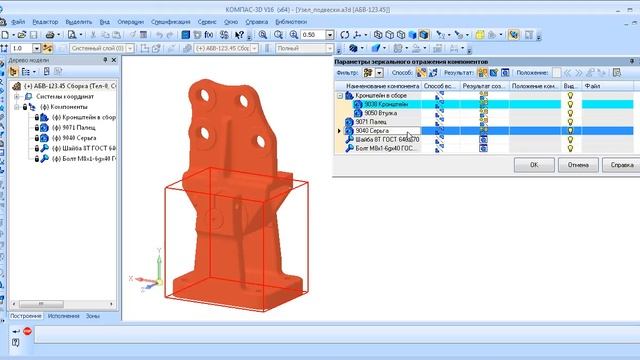Open the Файл menu
Viewport: 640px width, 360px height.
click(x=18, y=22)
